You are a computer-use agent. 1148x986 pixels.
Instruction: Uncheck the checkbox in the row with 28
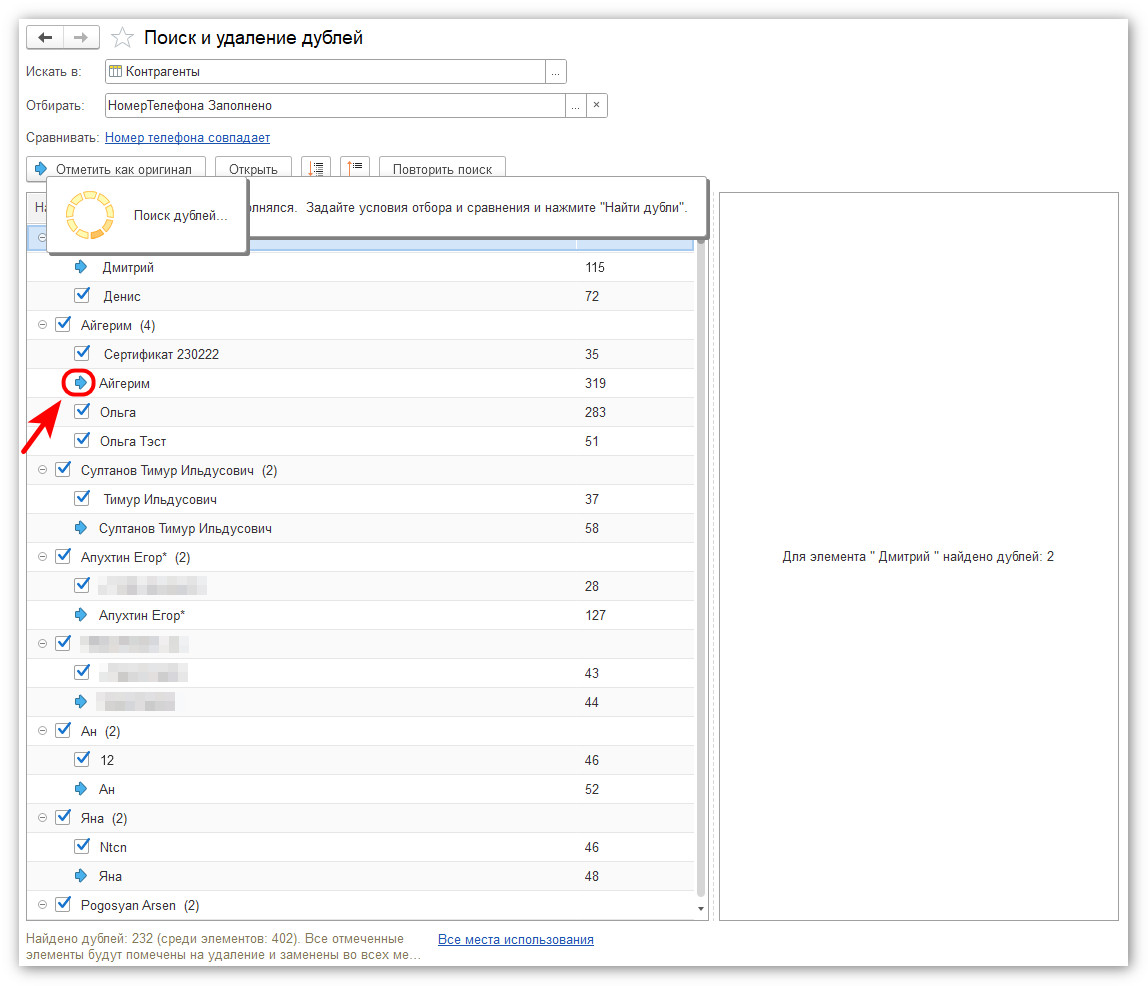(x=82, y=586)
